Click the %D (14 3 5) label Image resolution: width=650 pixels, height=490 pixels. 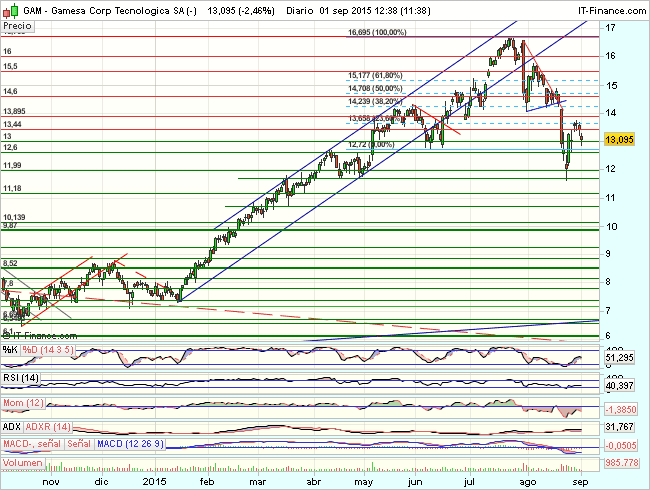point(48,350)
